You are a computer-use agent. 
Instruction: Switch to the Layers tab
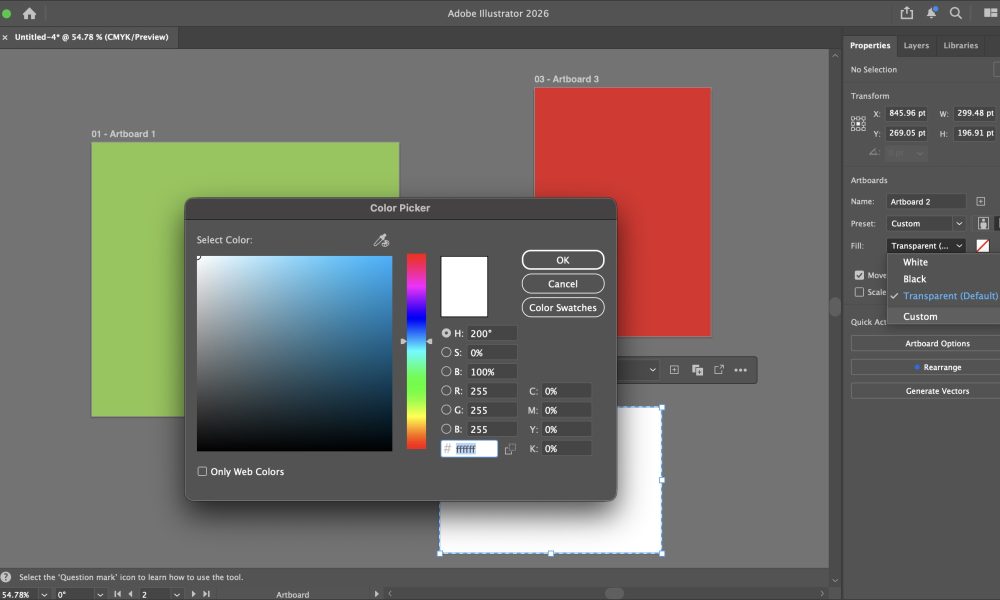point(916,46)
